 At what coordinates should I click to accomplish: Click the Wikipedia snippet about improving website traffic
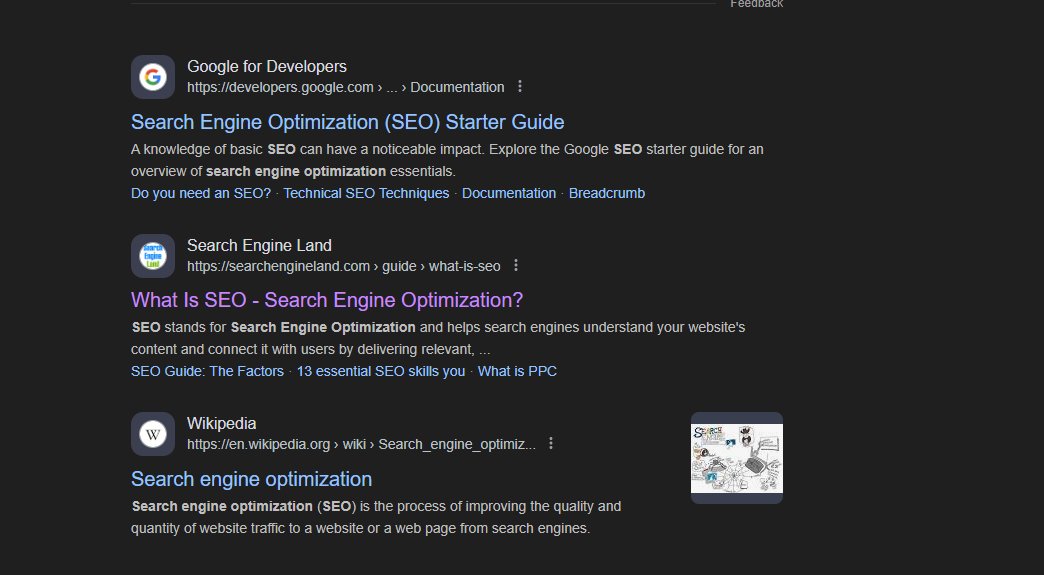click(x=376, y=517)
